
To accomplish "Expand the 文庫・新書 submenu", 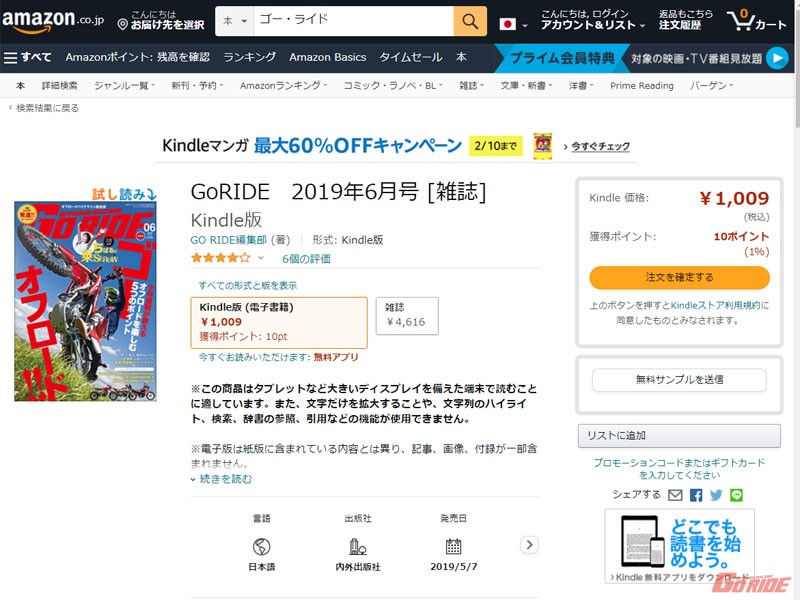I will (x=526, y=86).
